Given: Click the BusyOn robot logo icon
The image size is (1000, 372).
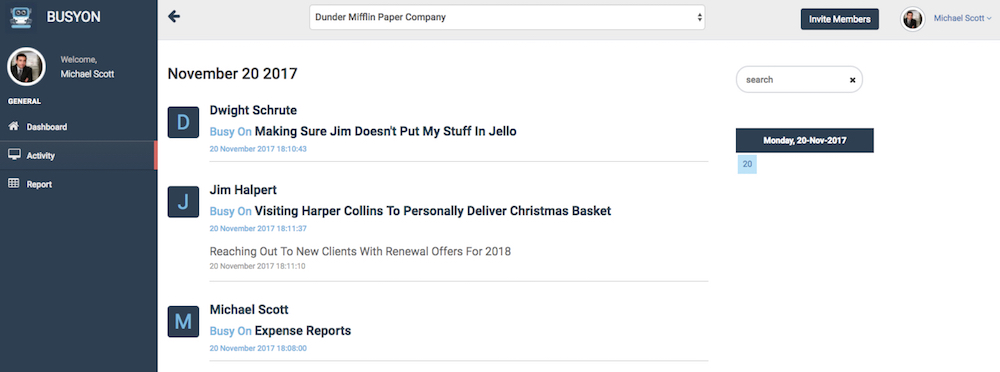Looking at the screenshot, I should click(x=22, y=17).
